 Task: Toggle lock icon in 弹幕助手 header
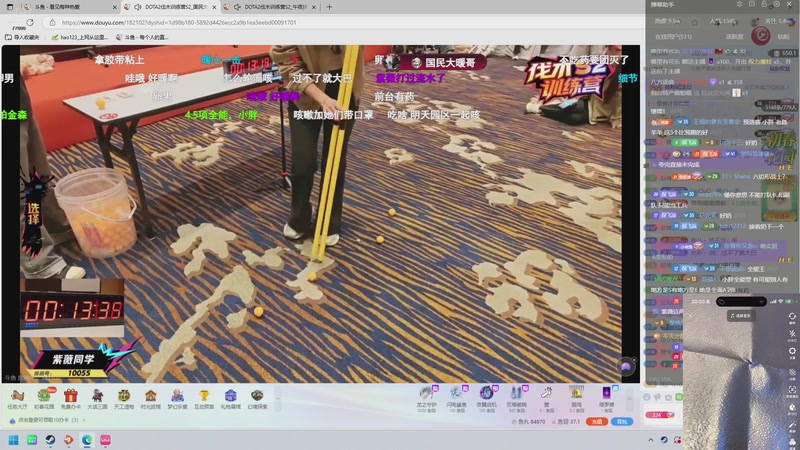[764, 4]
